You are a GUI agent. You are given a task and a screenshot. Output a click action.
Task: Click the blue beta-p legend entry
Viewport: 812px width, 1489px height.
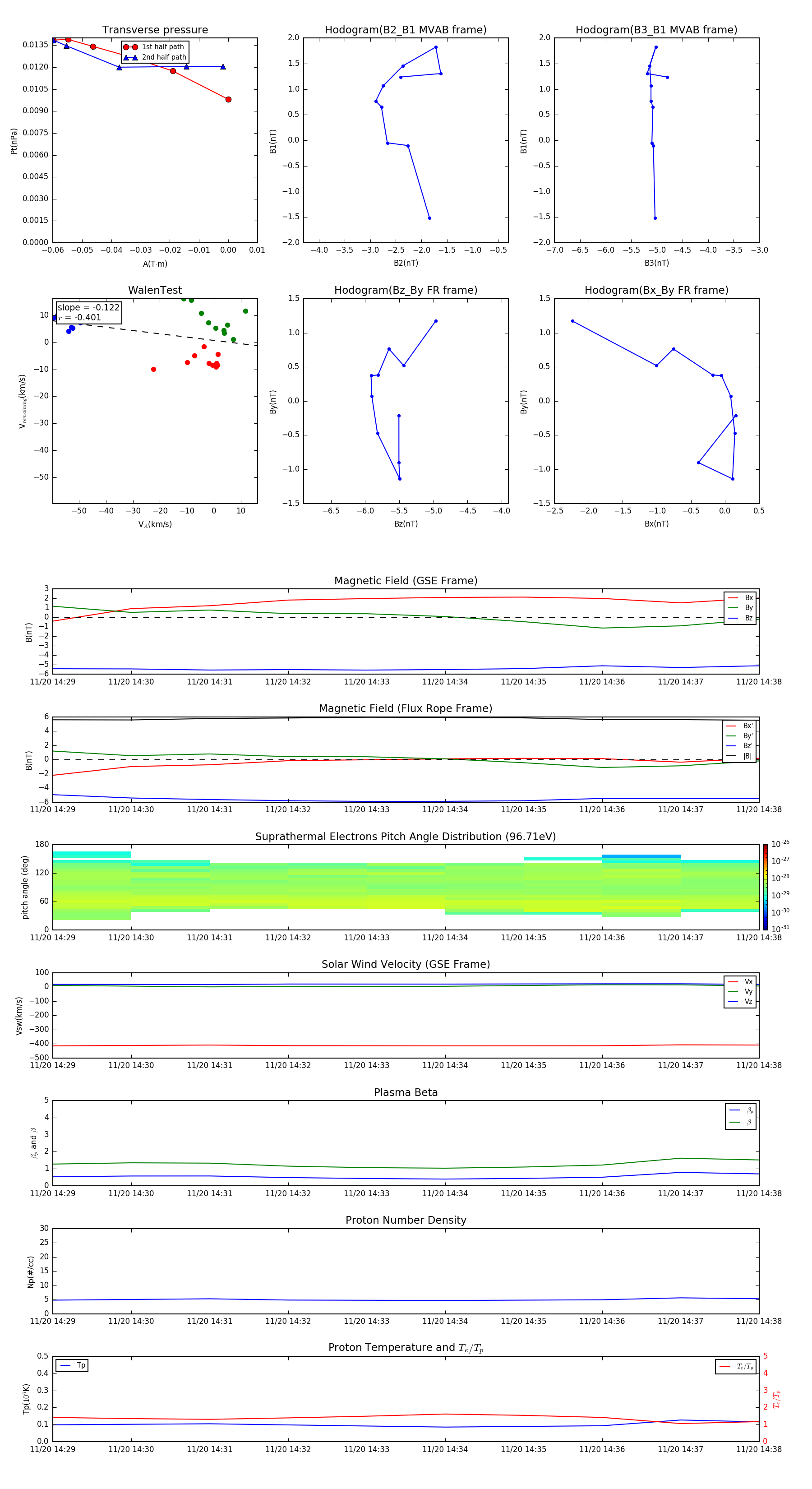[741, 1110]
